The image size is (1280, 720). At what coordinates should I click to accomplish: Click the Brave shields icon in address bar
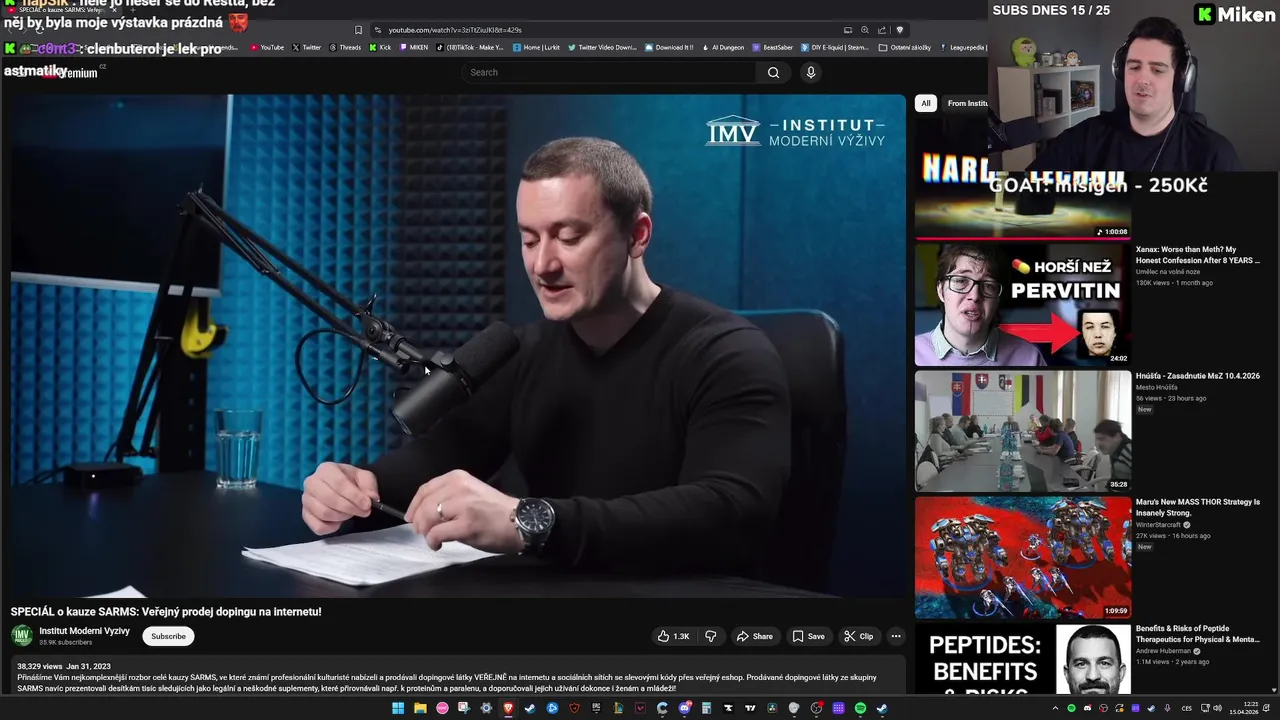899,30
